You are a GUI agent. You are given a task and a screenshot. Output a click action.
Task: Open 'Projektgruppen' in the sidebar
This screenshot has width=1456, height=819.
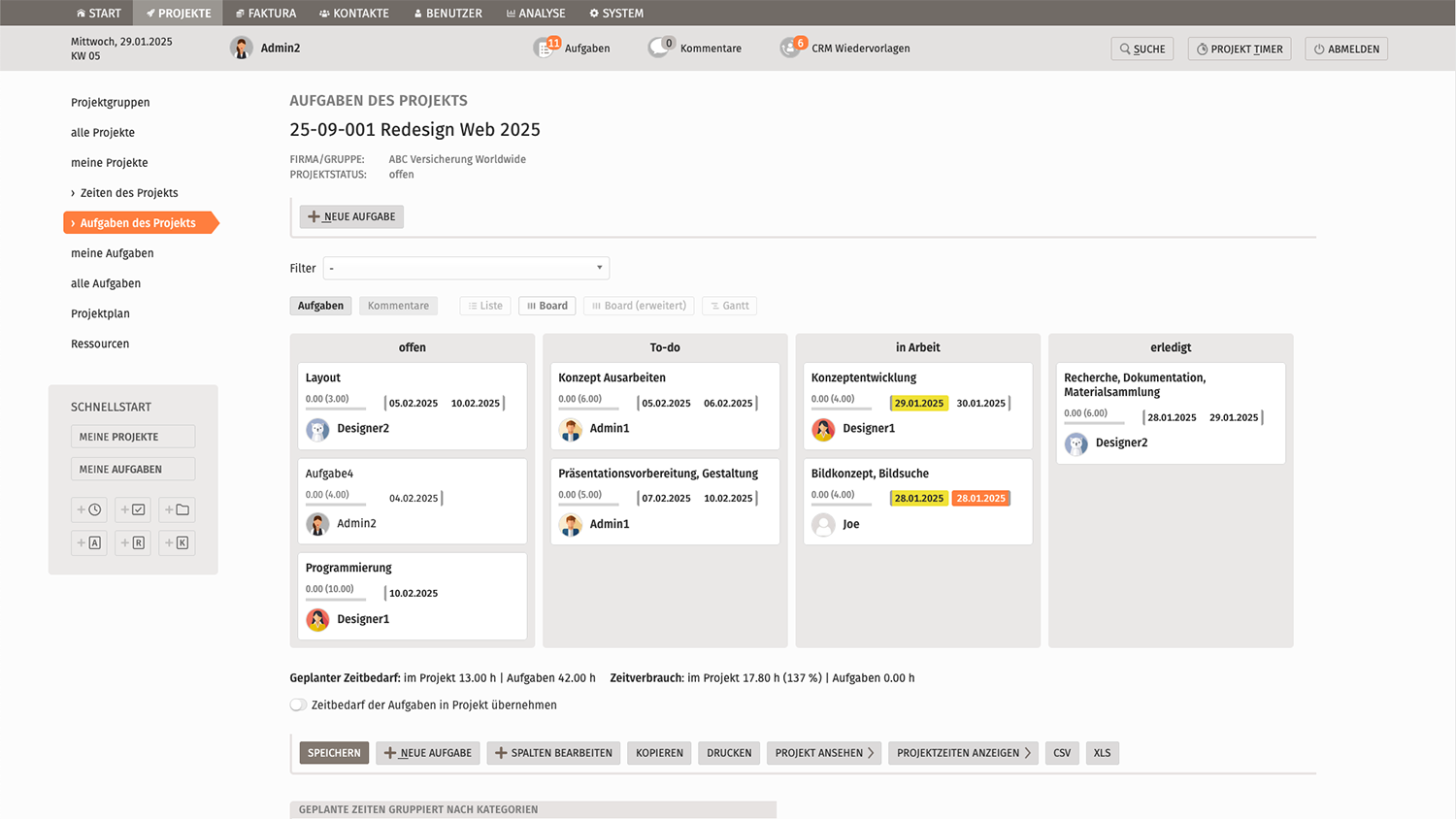click(111, 103)
